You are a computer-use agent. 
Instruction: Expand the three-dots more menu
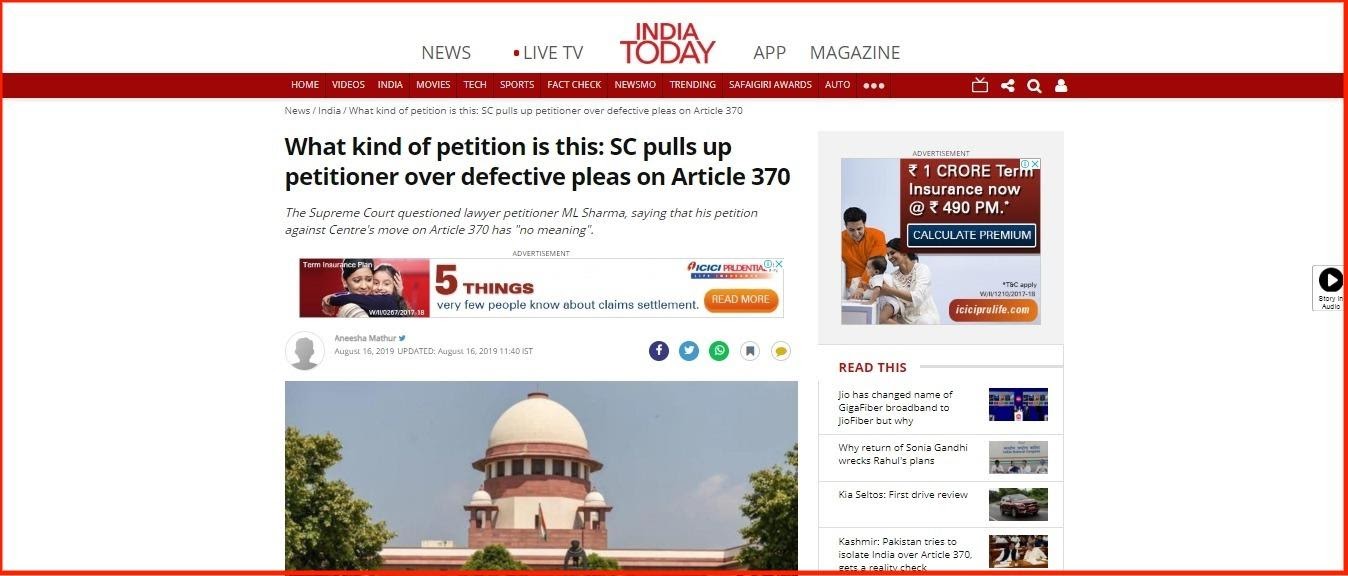tap(874, 85)
